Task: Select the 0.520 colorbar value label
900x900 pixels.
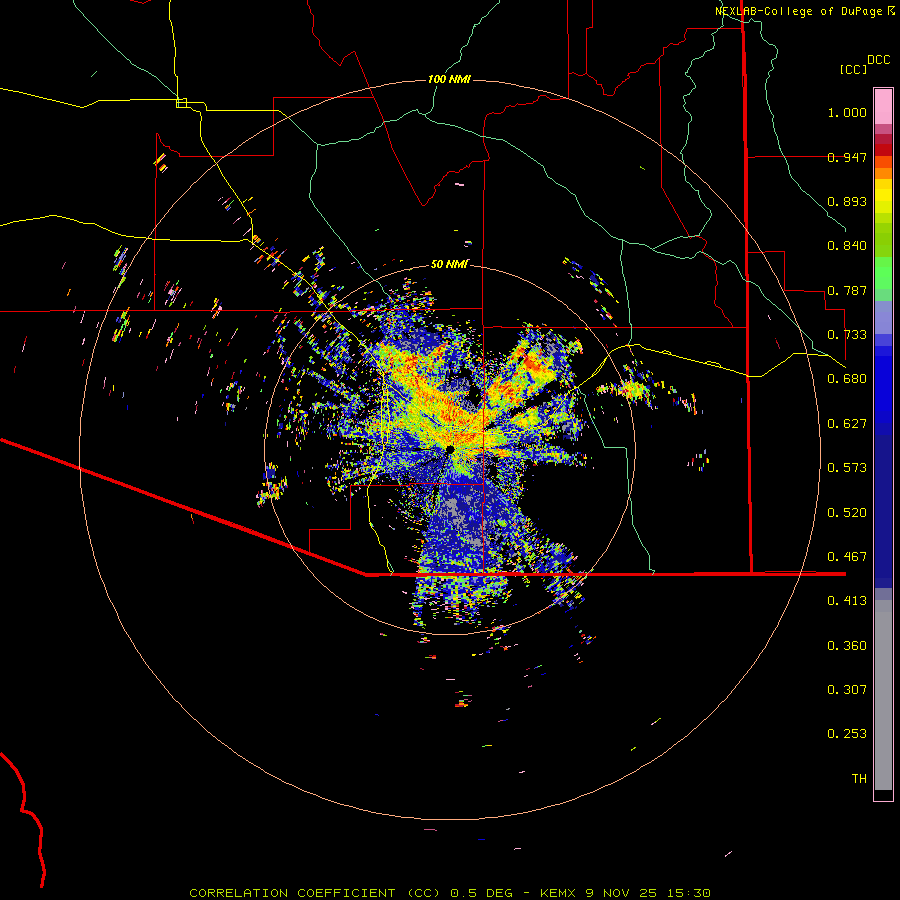Action: point(847,513)
